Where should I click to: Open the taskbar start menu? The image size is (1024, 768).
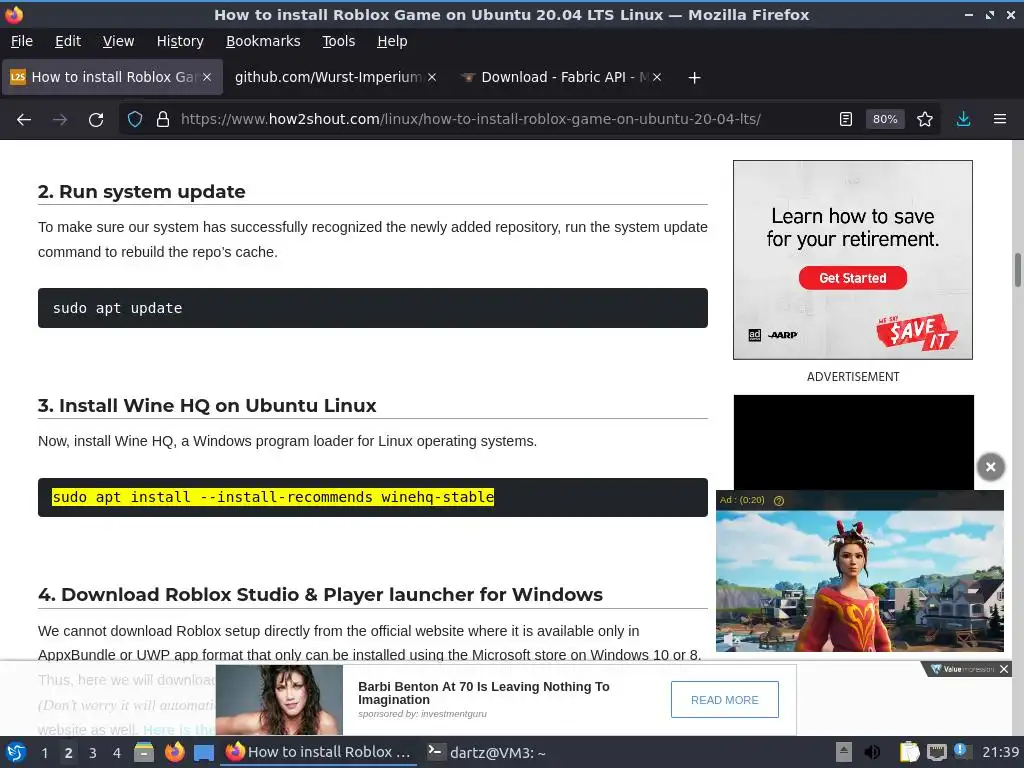click(x=16, y=752)
